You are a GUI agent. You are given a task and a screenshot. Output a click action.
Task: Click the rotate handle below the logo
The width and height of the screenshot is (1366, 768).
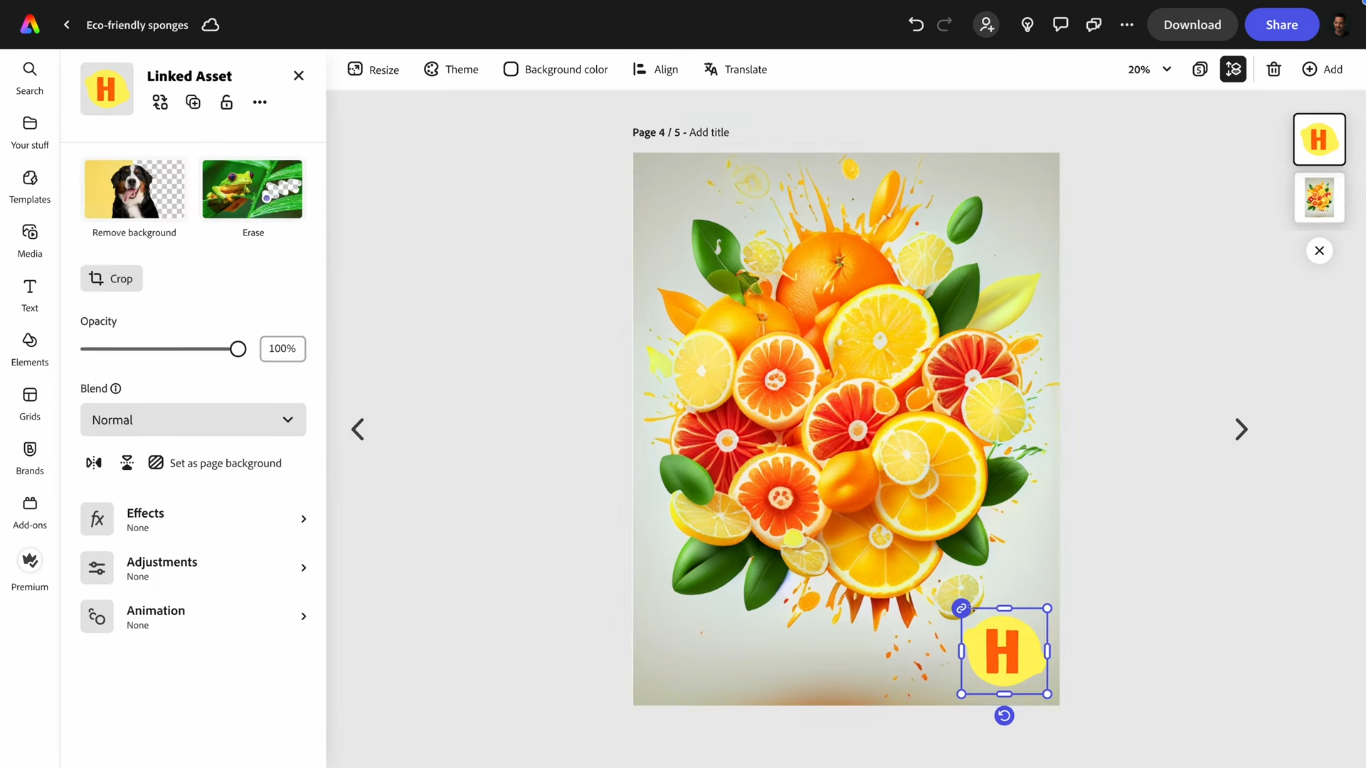coord(1004,716)
